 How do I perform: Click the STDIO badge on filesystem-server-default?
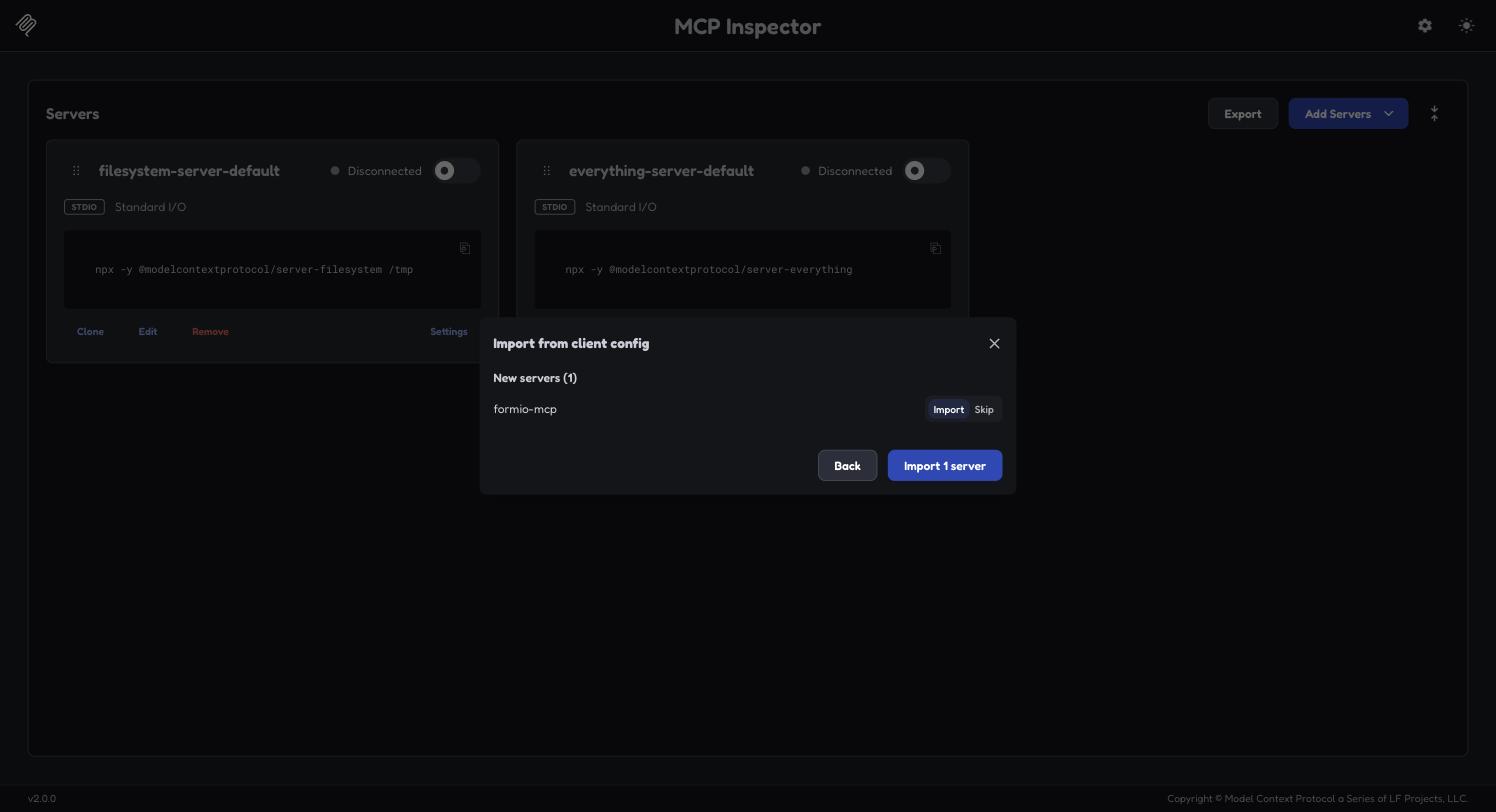[84, 207]
